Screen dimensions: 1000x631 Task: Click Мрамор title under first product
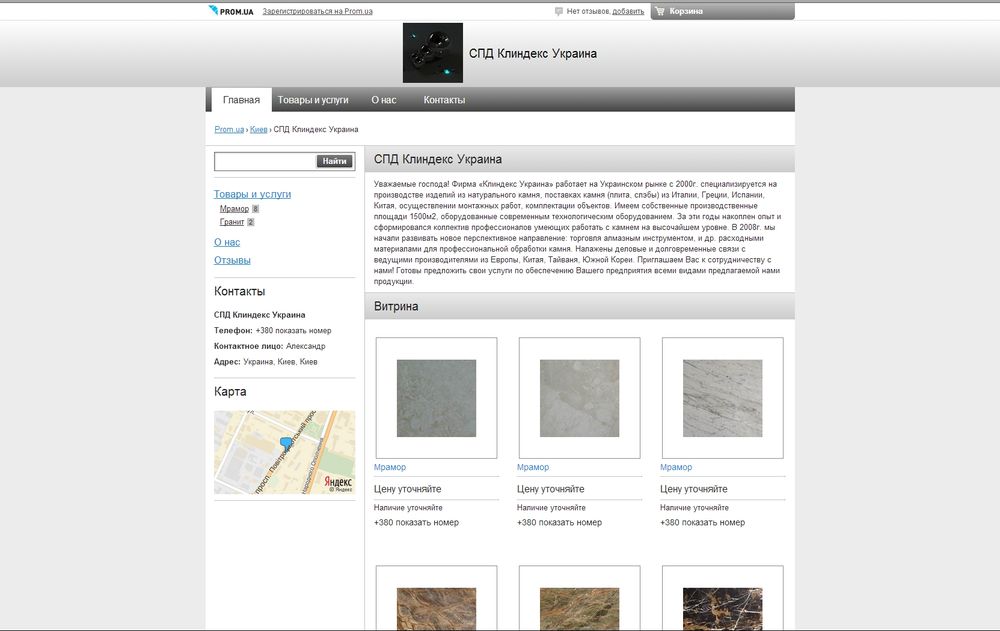[x=390, y=467]
